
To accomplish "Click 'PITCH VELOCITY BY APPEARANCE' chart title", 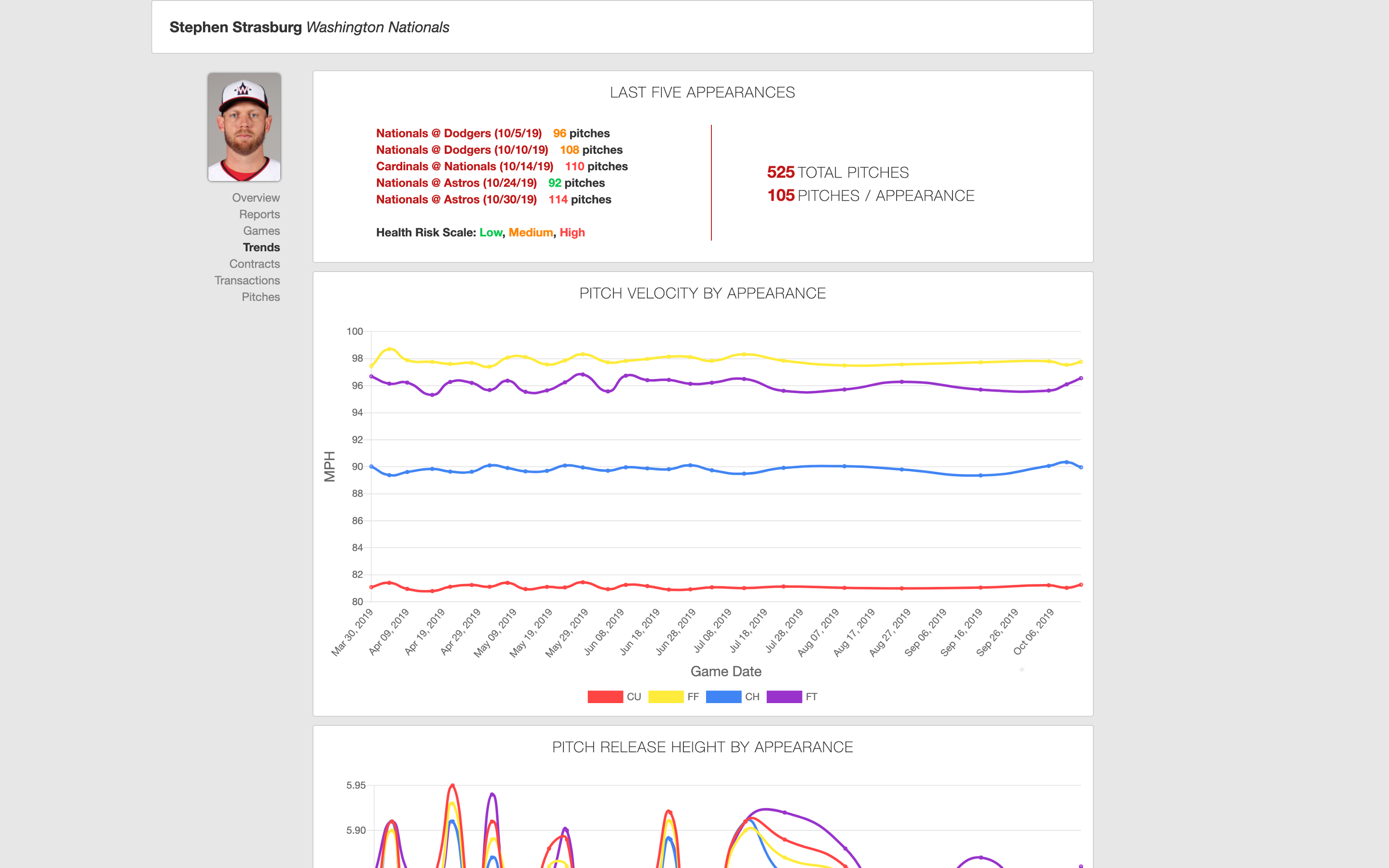I will pyautogui.click(x=703, y=293).
